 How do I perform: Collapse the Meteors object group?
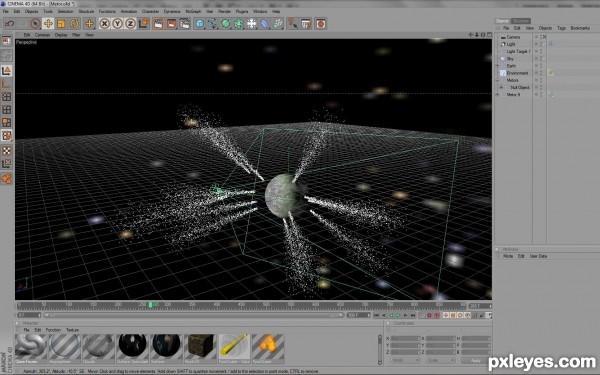point(497,80)
